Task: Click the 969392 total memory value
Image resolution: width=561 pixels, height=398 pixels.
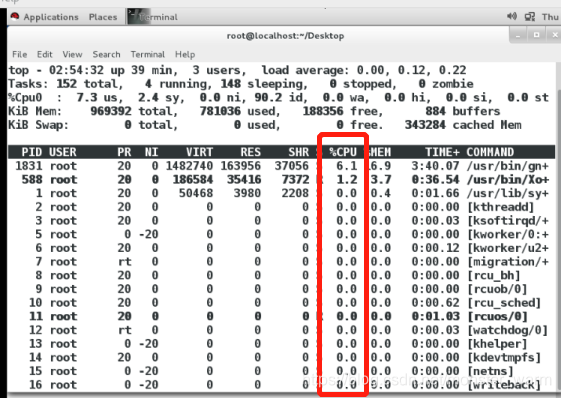Action: tap(111, 111)
